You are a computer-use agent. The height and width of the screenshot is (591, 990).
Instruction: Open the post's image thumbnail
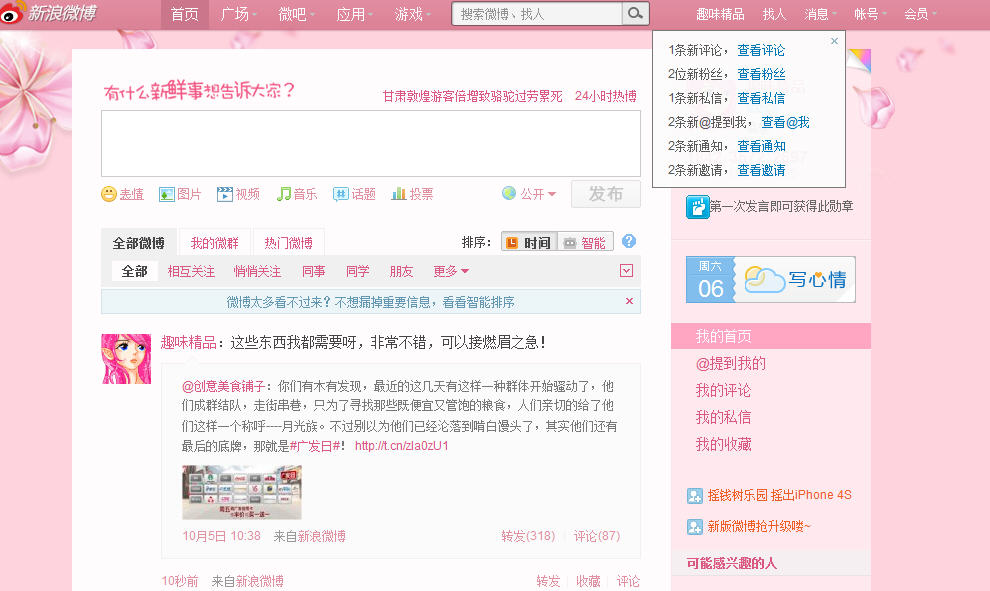pos(241,492)
